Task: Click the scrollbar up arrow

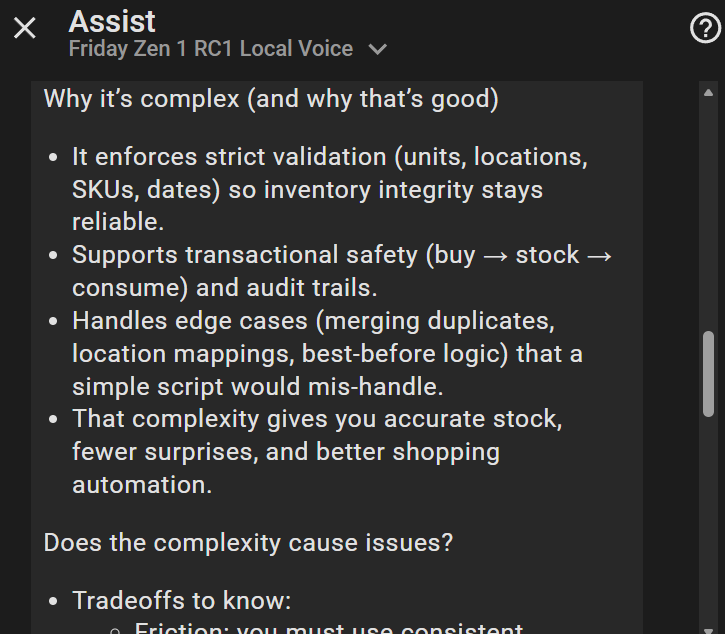Action: (708, 93)
